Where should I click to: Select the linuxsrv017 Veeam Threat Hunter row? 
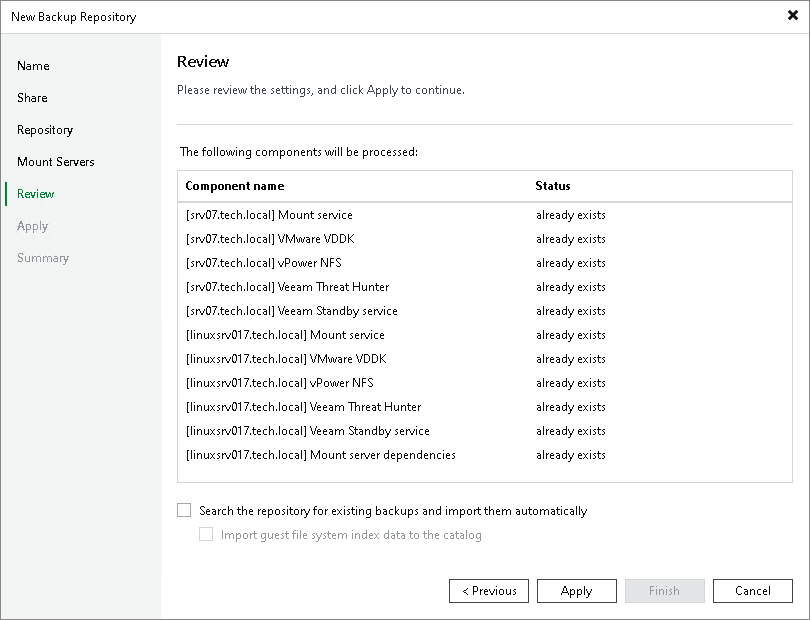point(485,407)
